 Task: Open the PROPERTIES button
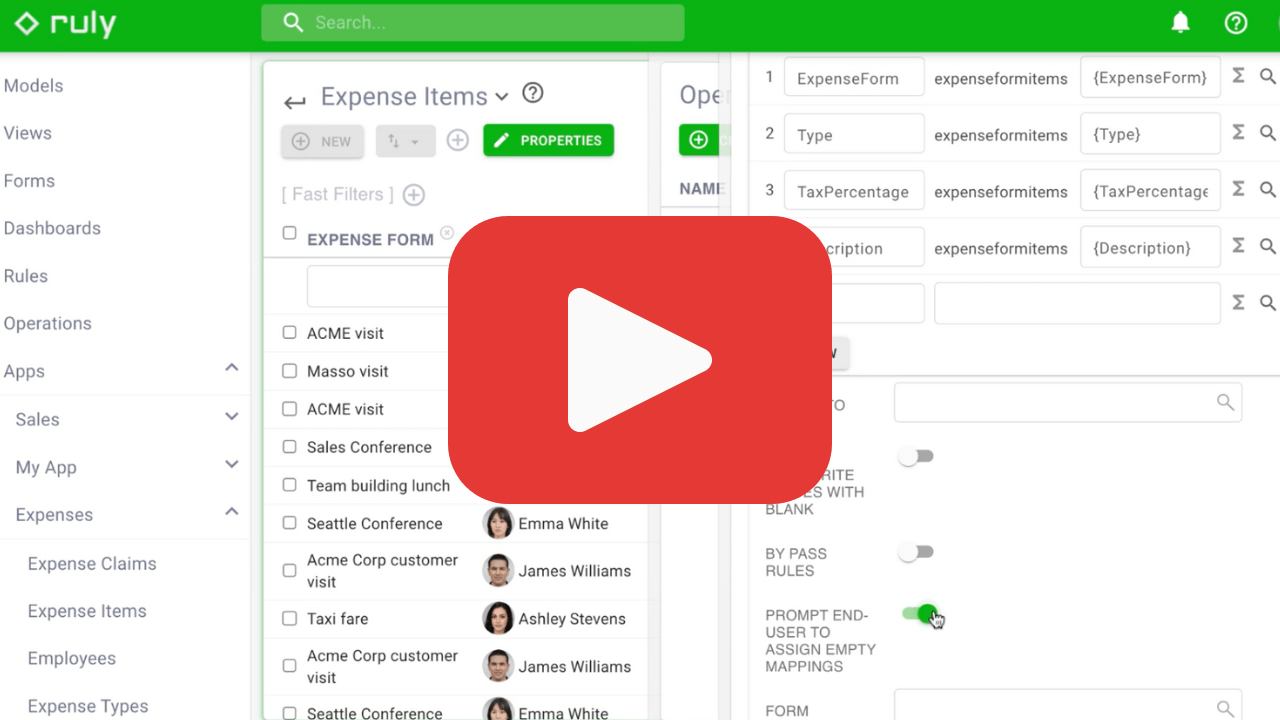(x=548, y=140)
